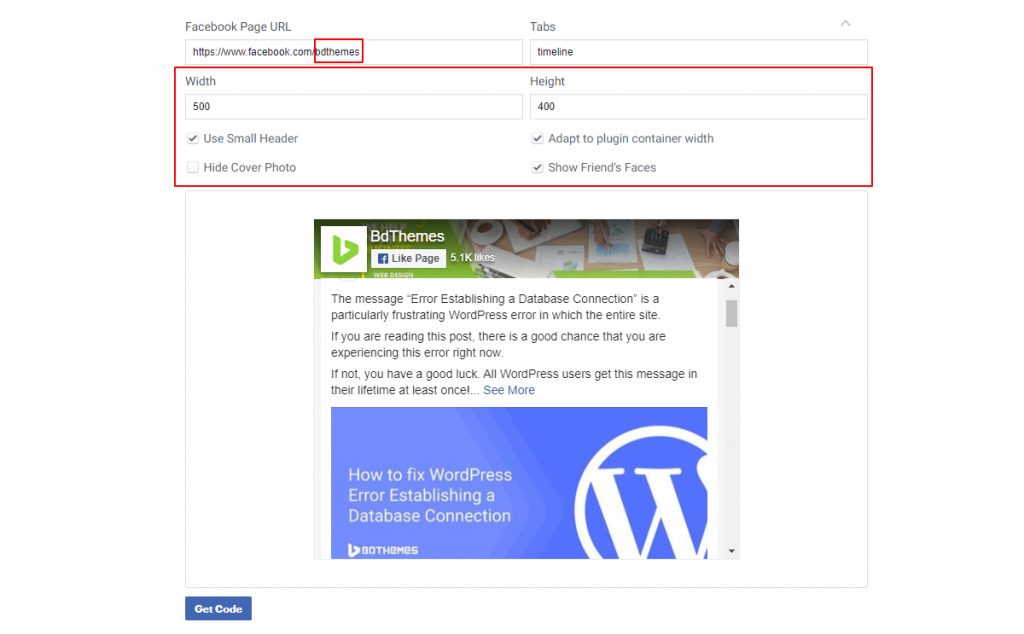This screenshot has height=634, width=1024.
Task: Uncheck the Use Small Header checkbox
Action: pos(193,139)
